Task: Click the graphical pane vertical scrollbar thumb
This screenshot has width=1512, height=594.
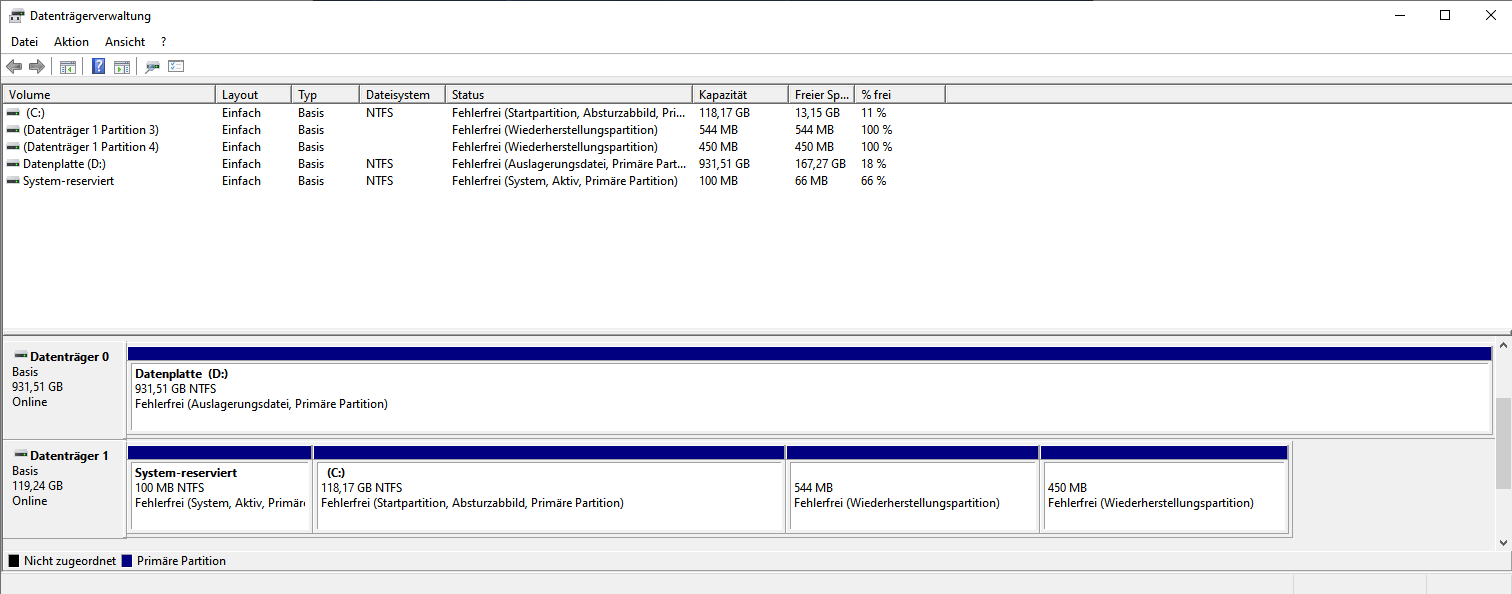Action: 1503,443
